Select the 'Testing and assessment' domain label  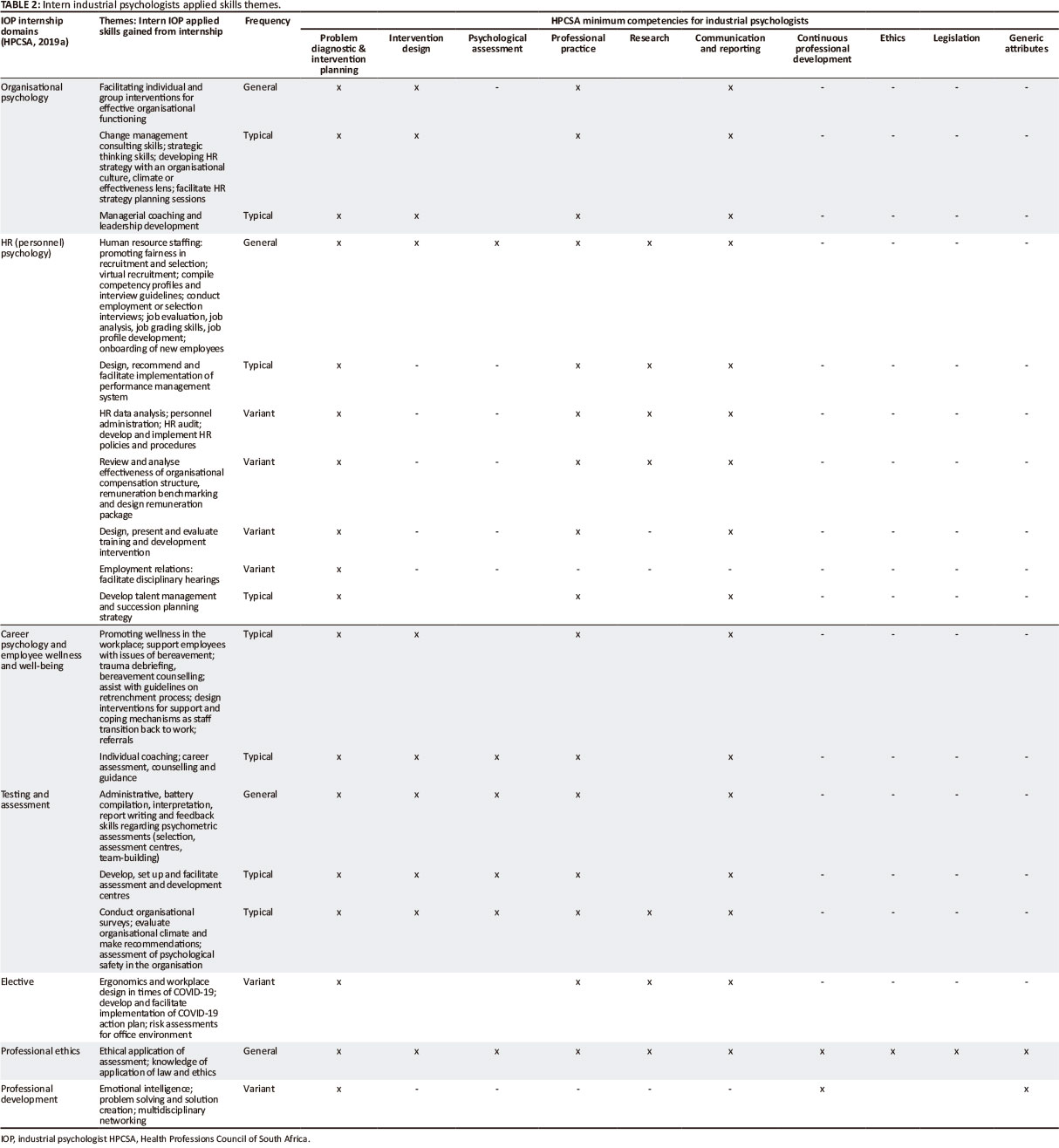pyautogui.click(x=25, y=799)
